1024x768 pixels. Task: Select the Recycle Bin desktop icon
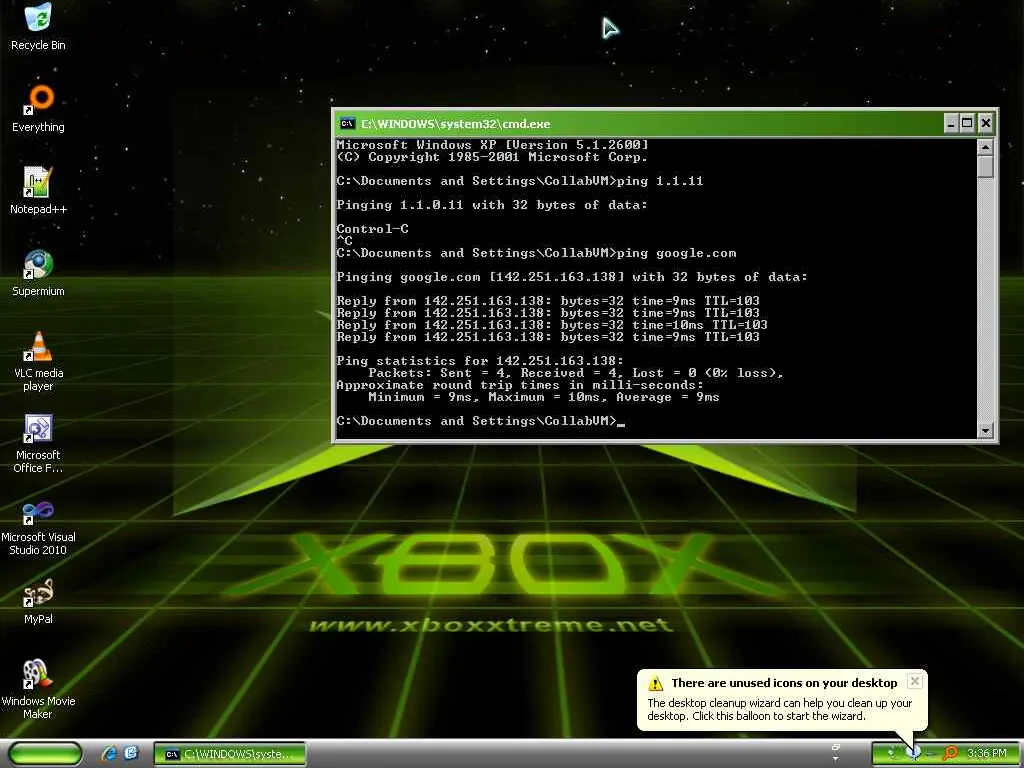[38, 26]
